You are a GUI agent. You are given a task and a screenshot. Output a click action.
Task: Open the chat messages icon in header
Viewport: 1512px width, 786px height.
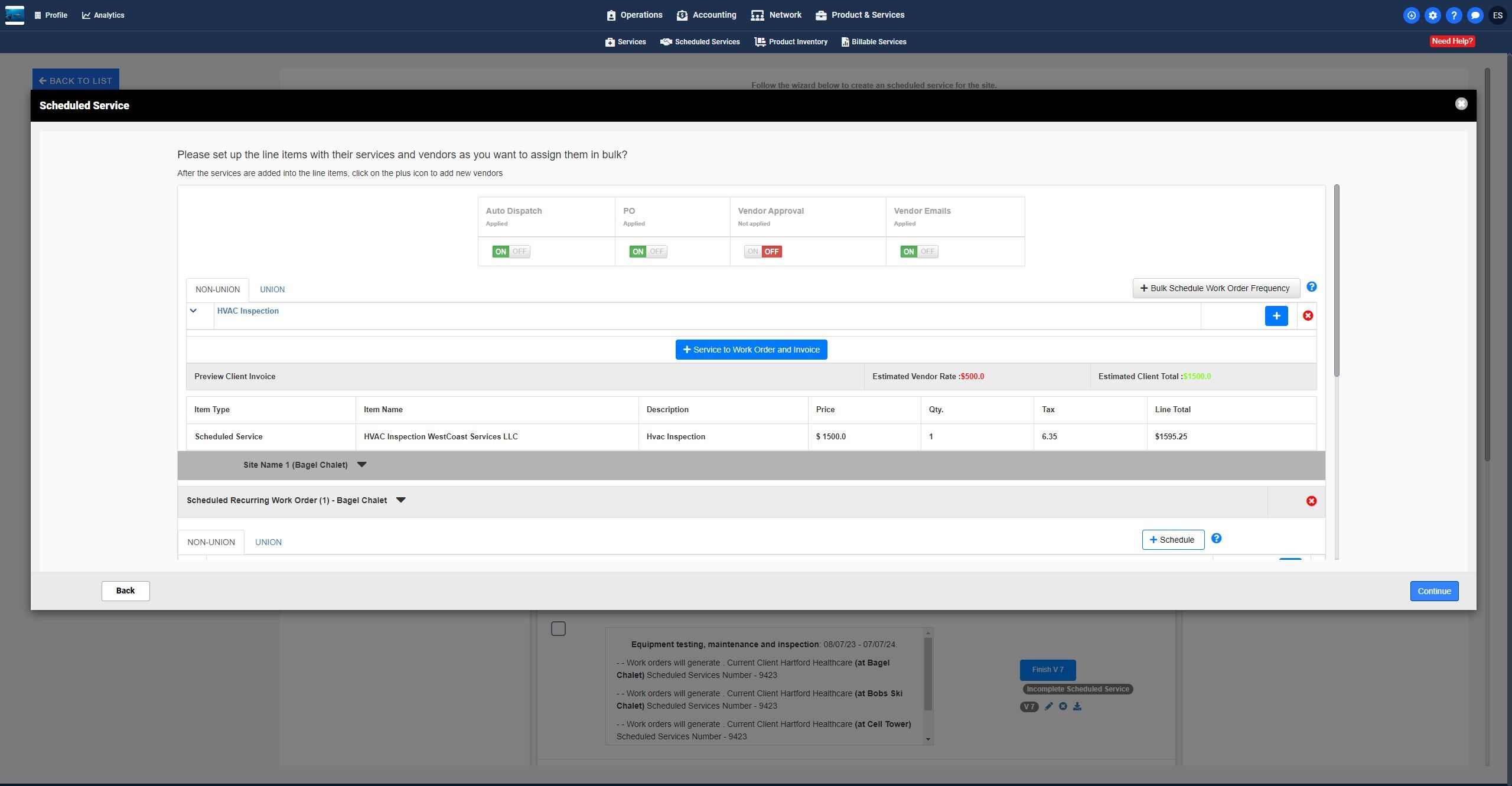[1475, 15]
